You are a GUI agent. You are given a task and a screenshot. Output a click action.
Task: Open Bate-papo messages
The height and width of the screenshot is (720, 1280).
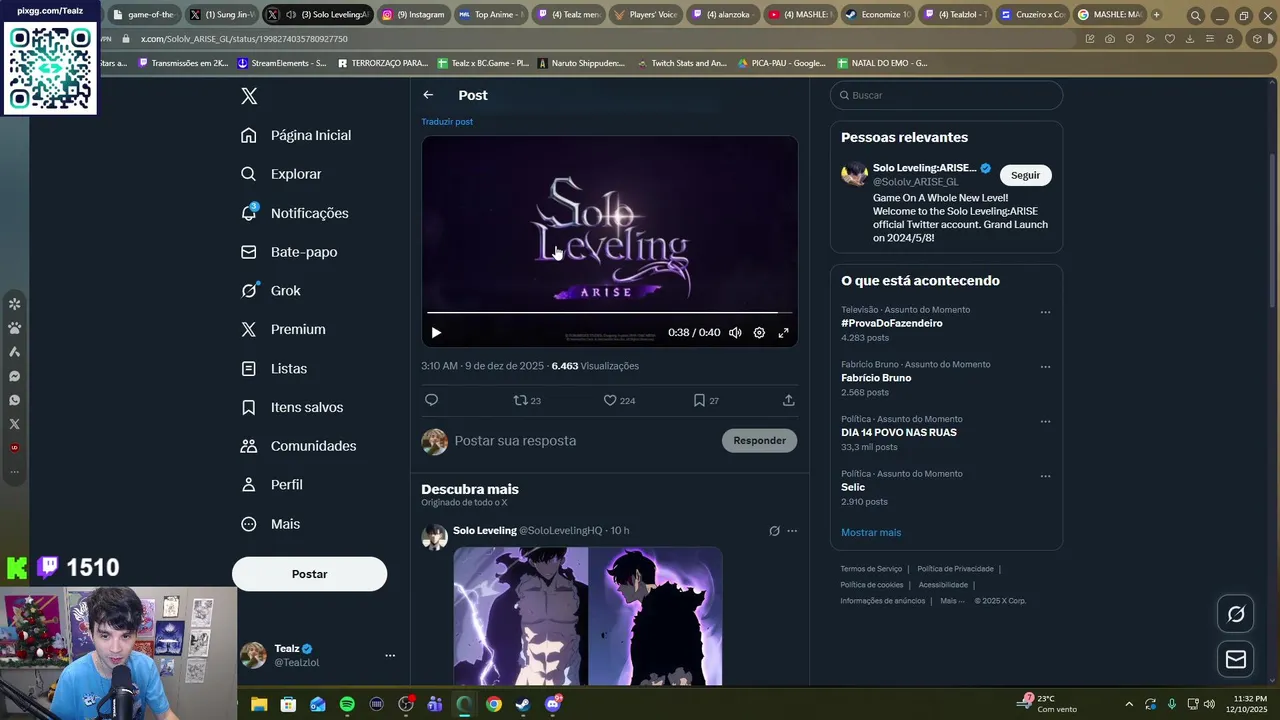coord(289,252)
